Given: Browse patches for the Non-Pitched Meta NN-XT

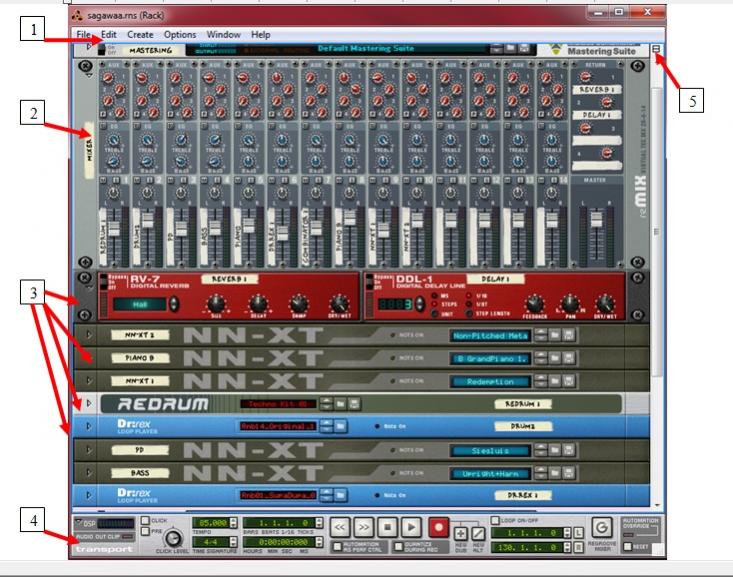Looking at the screenshot, I should (x=554, y=335).
